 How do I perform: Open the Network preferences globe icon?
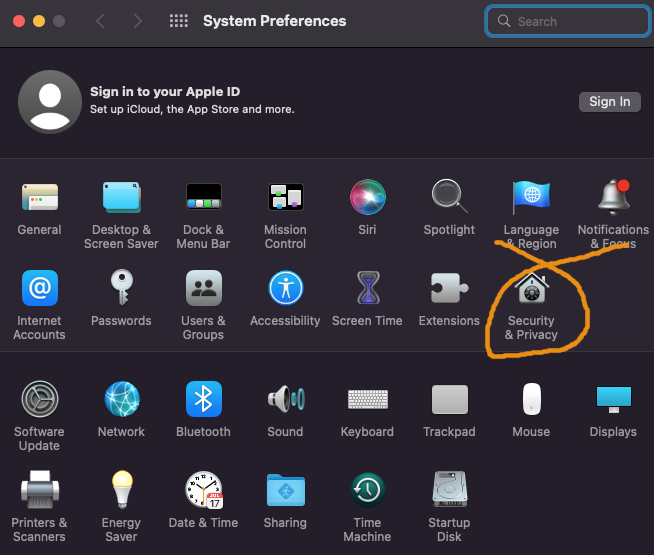[x=121, y=400]
